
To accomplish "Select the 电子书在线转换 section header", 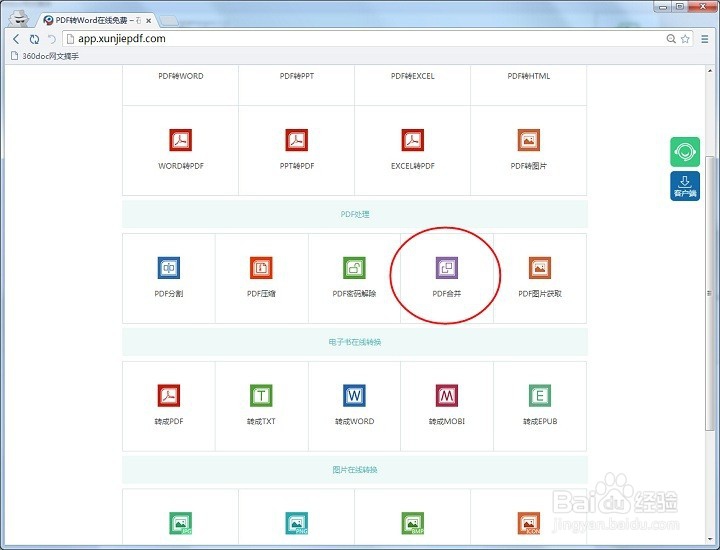I will click(354, 342).
